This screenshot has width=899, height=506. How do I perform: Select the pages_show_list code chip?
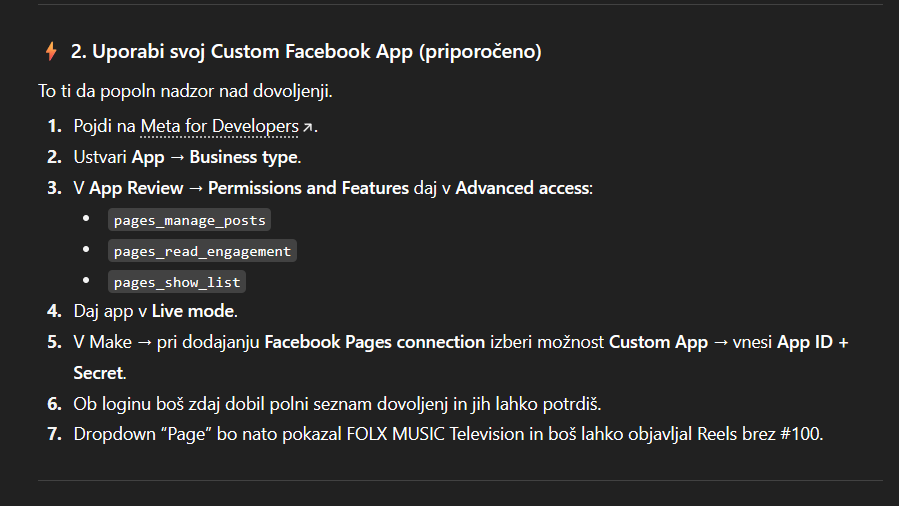177,282
